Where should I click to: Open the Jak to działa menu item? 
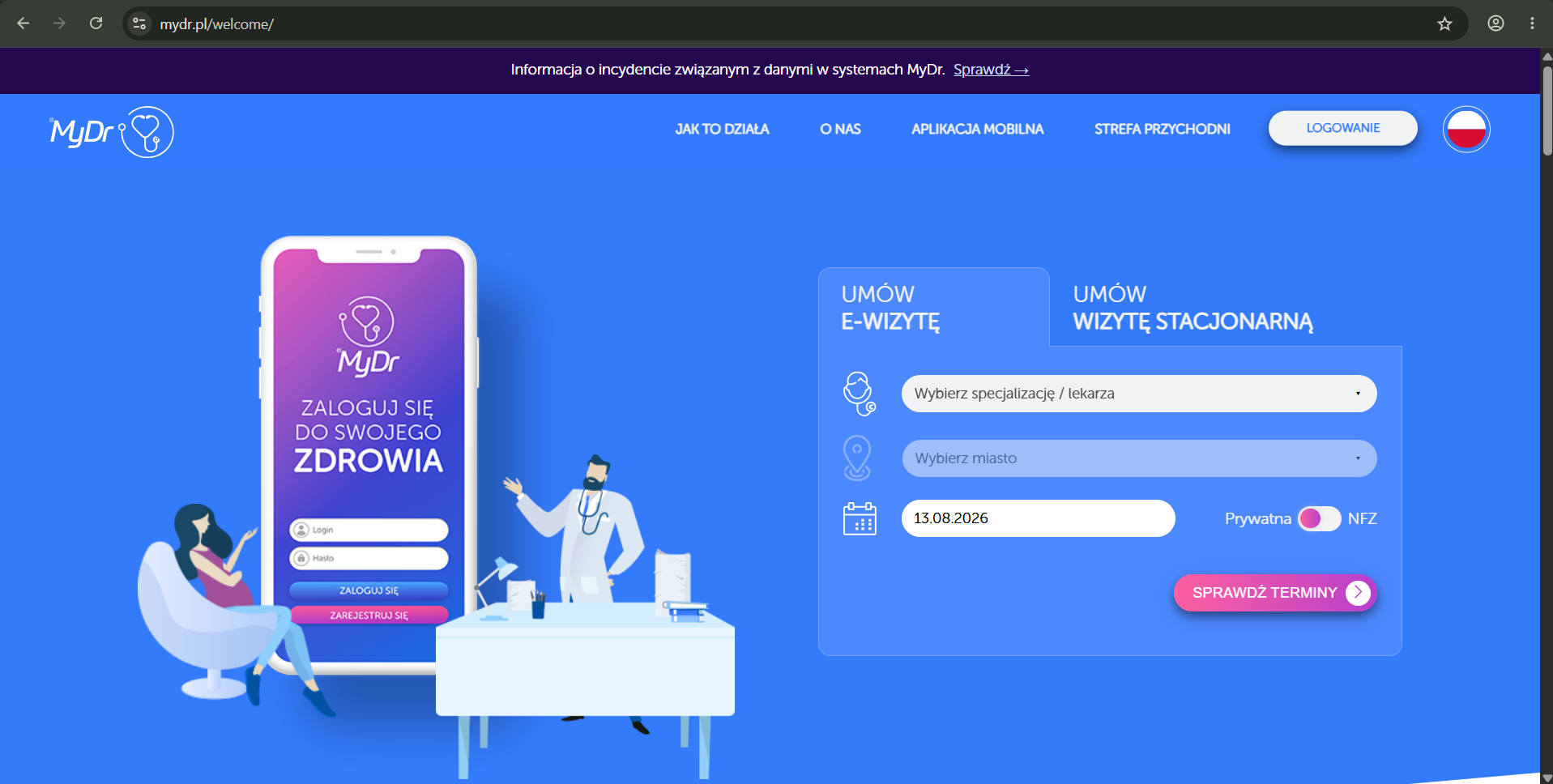click(723, 129)
